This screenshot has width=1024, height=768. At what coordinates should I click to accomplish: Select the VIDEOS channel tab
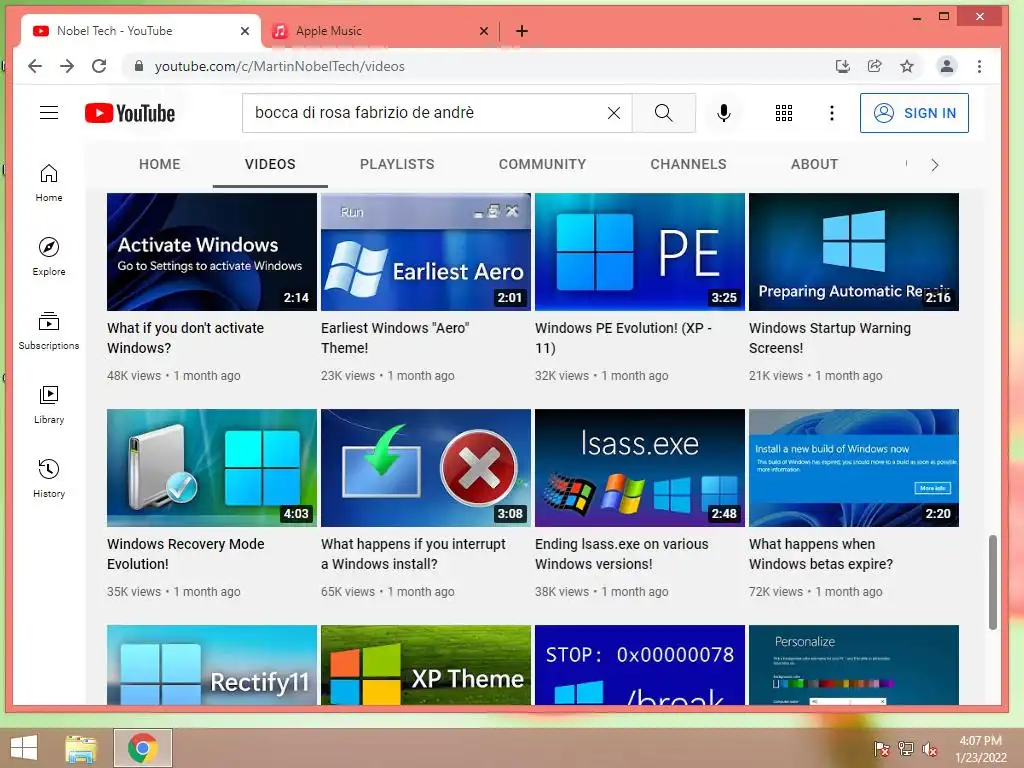pyautogui.click(x=270, y=165)
